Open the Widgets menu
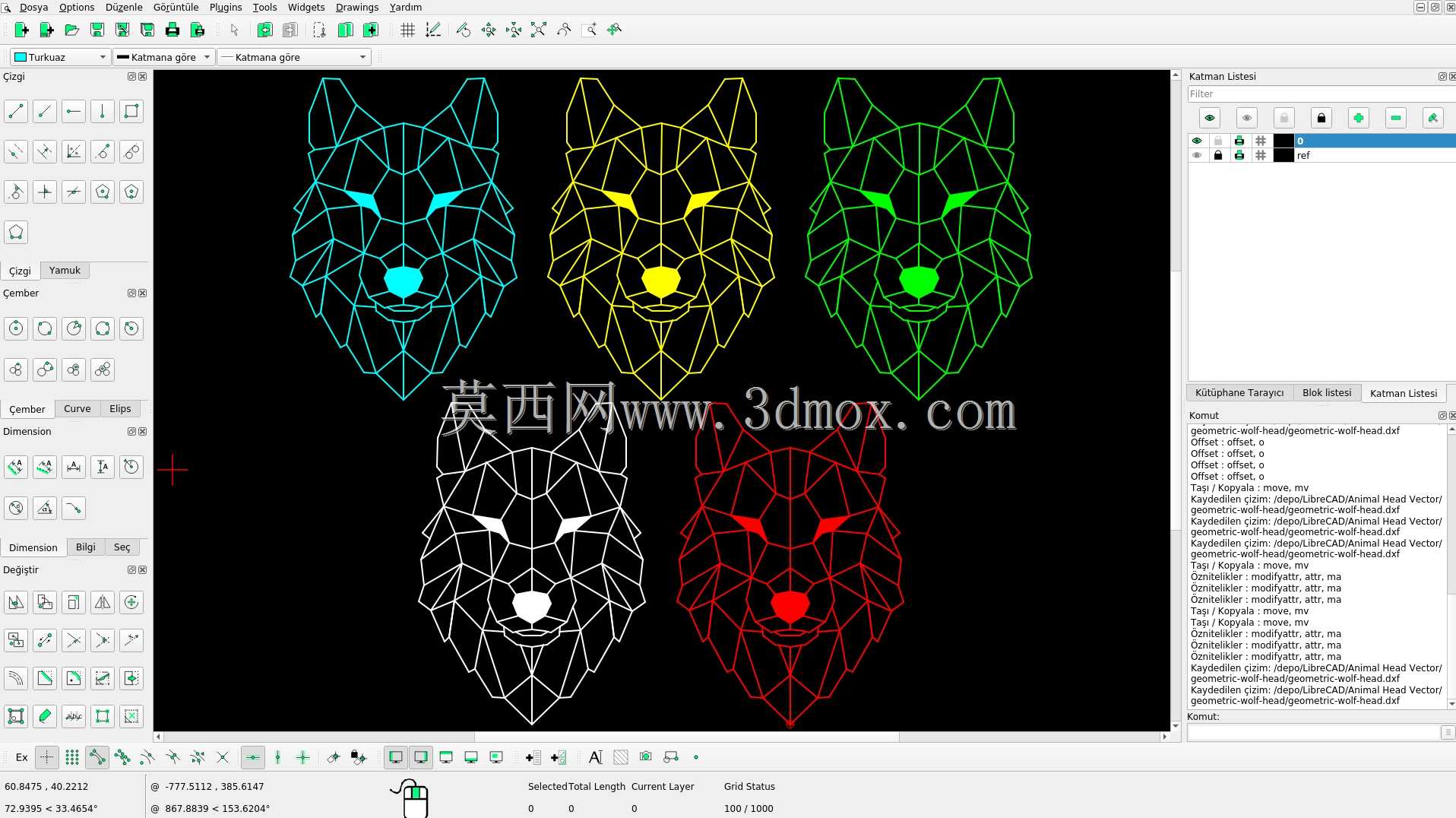 click(306, 7)
